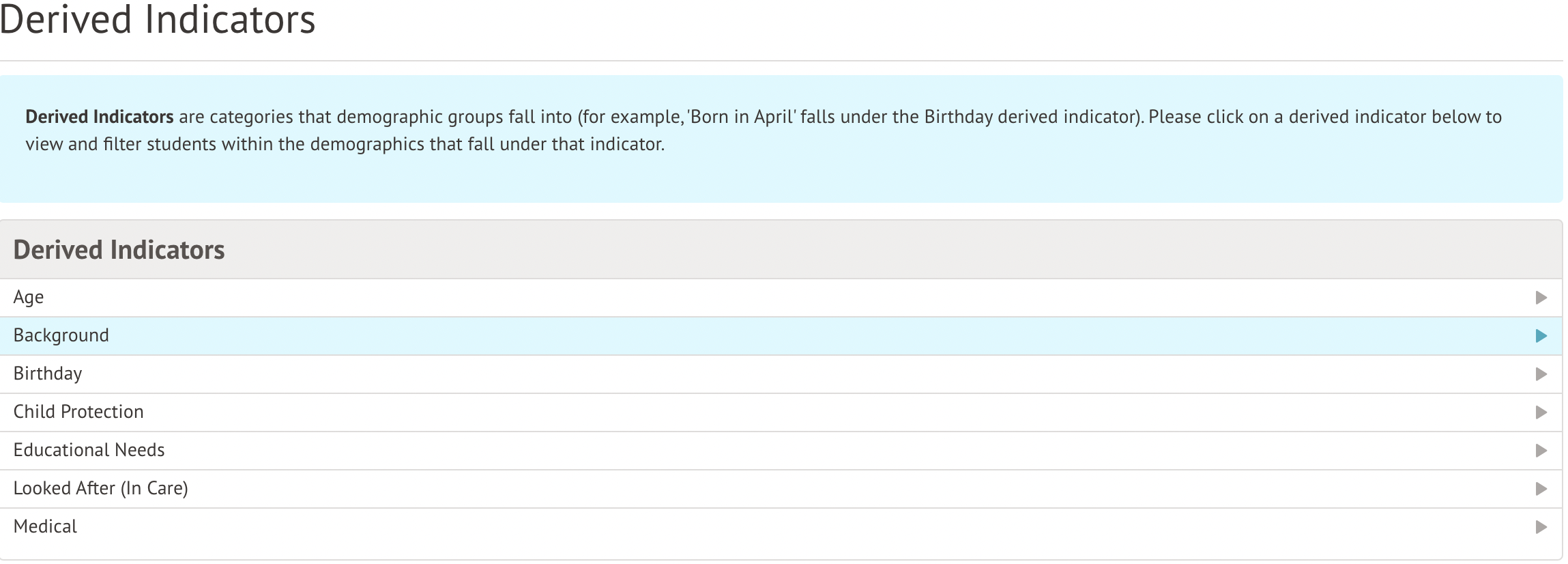
Task: Expand Educational Needs using its arrow
Action: (1541, 451)
